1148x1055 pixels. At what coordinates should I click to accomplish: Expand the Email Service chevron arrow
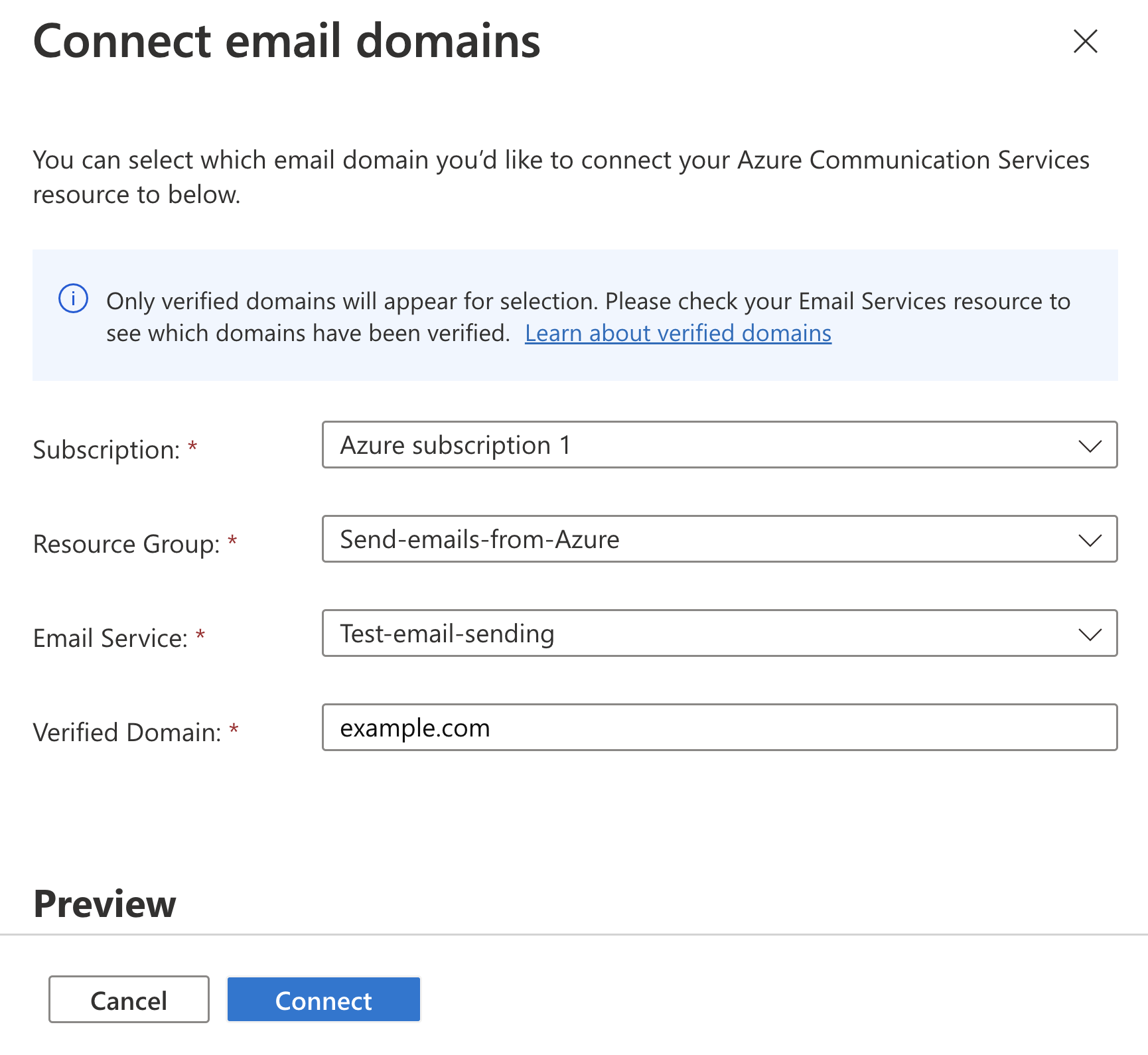[1090, 634]
